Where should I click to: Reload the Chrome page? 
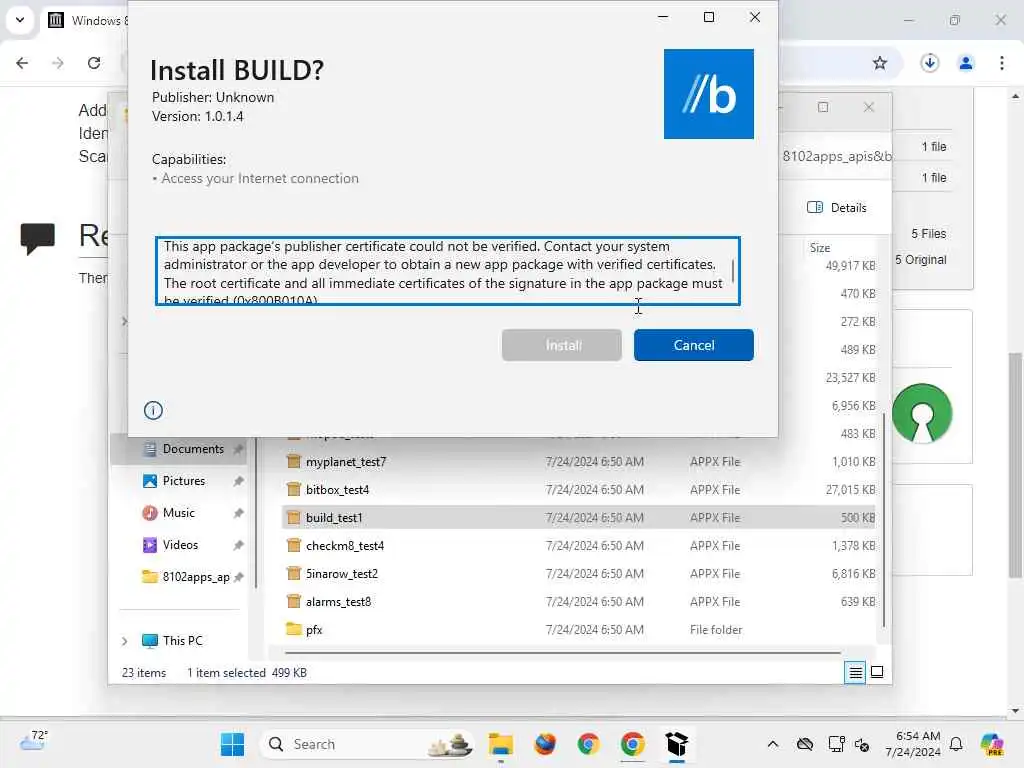[94, 63]
